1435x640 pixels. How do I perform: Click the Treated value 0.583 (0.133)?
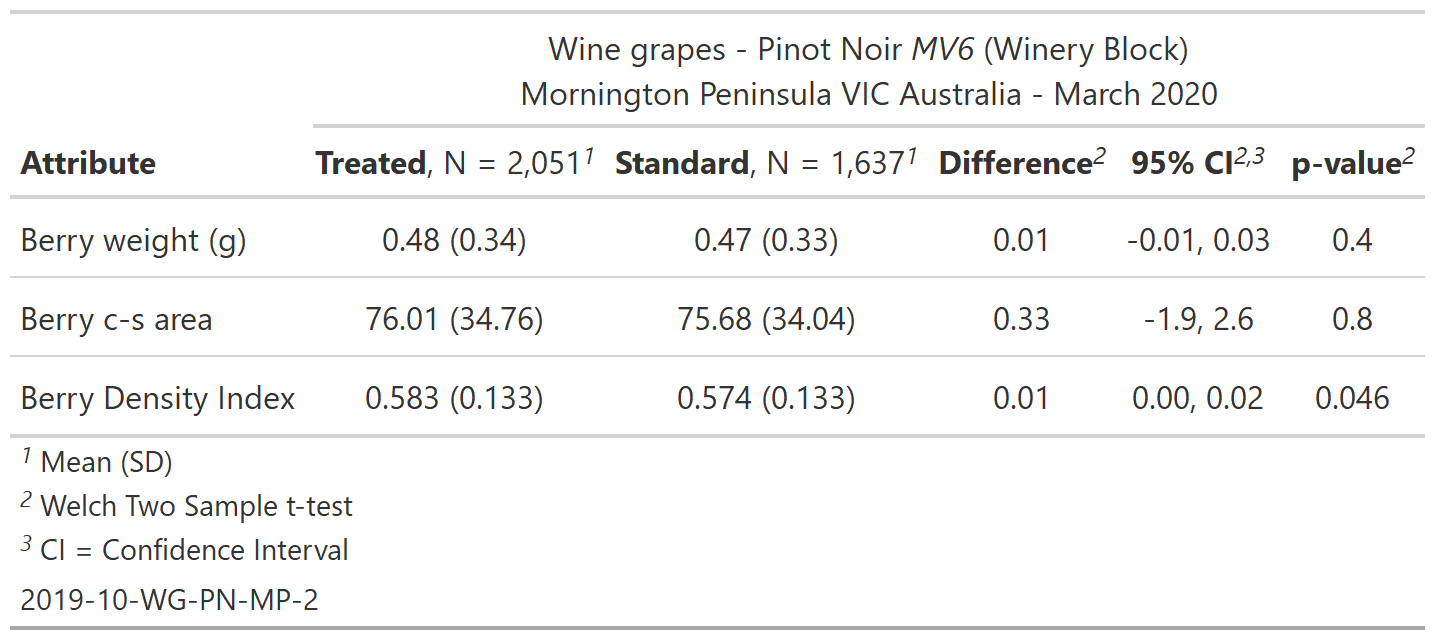coord(454,398)
